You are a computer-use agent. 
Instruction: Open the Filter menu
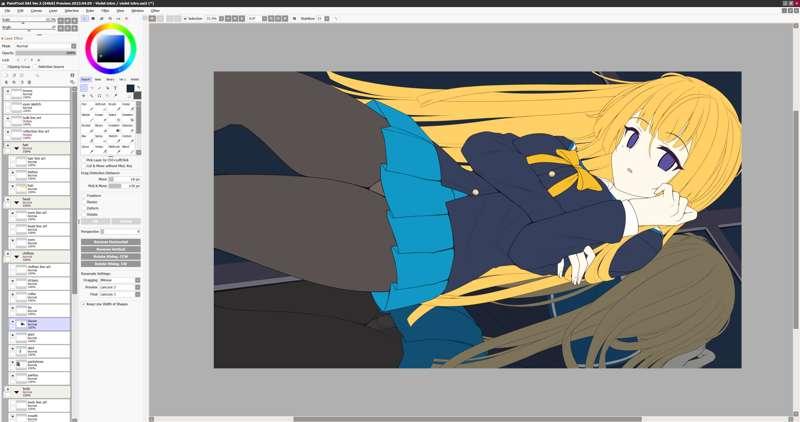105,10
